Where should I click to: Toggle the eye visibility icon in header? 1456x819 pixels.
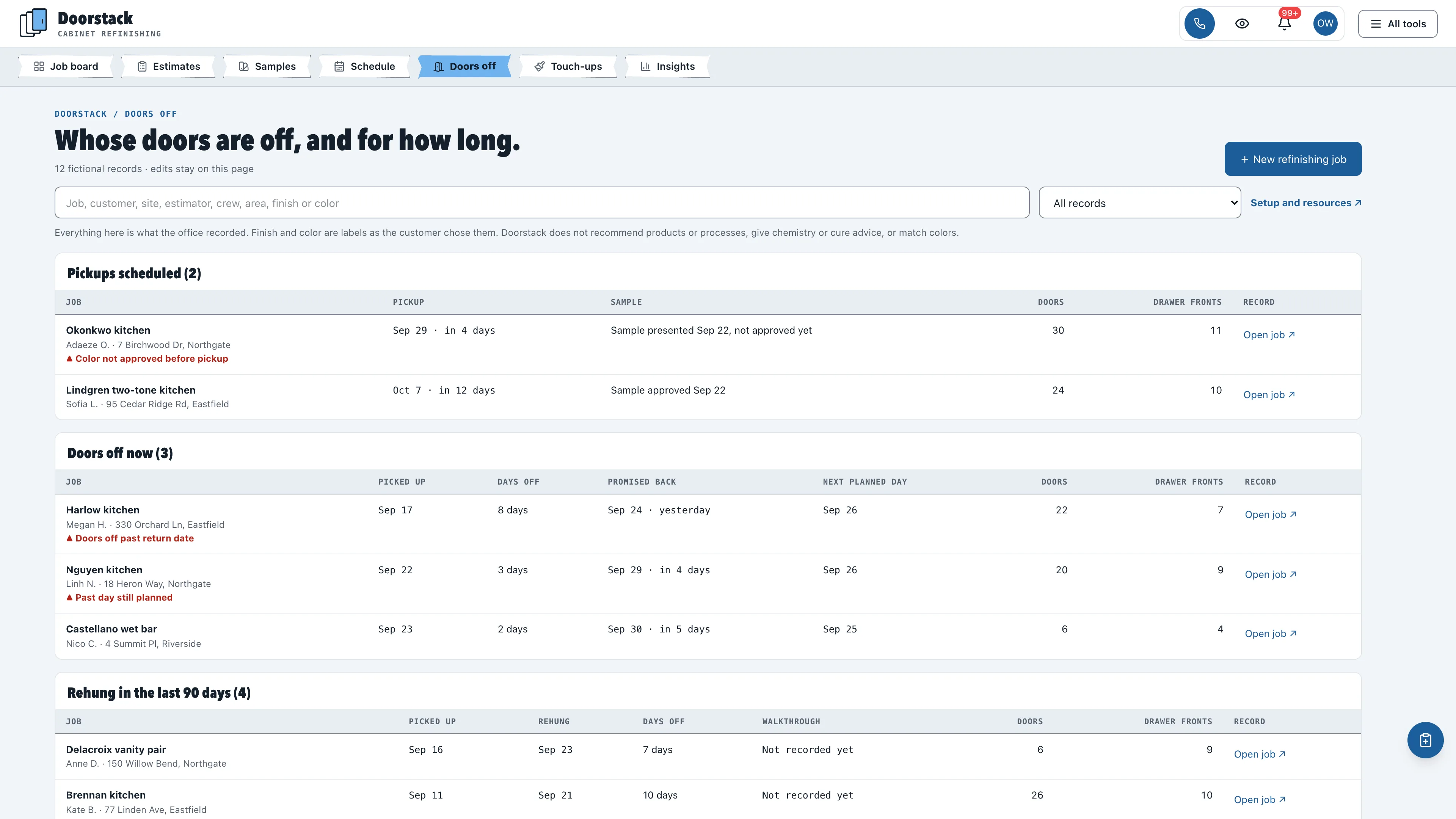point(1242,24)
